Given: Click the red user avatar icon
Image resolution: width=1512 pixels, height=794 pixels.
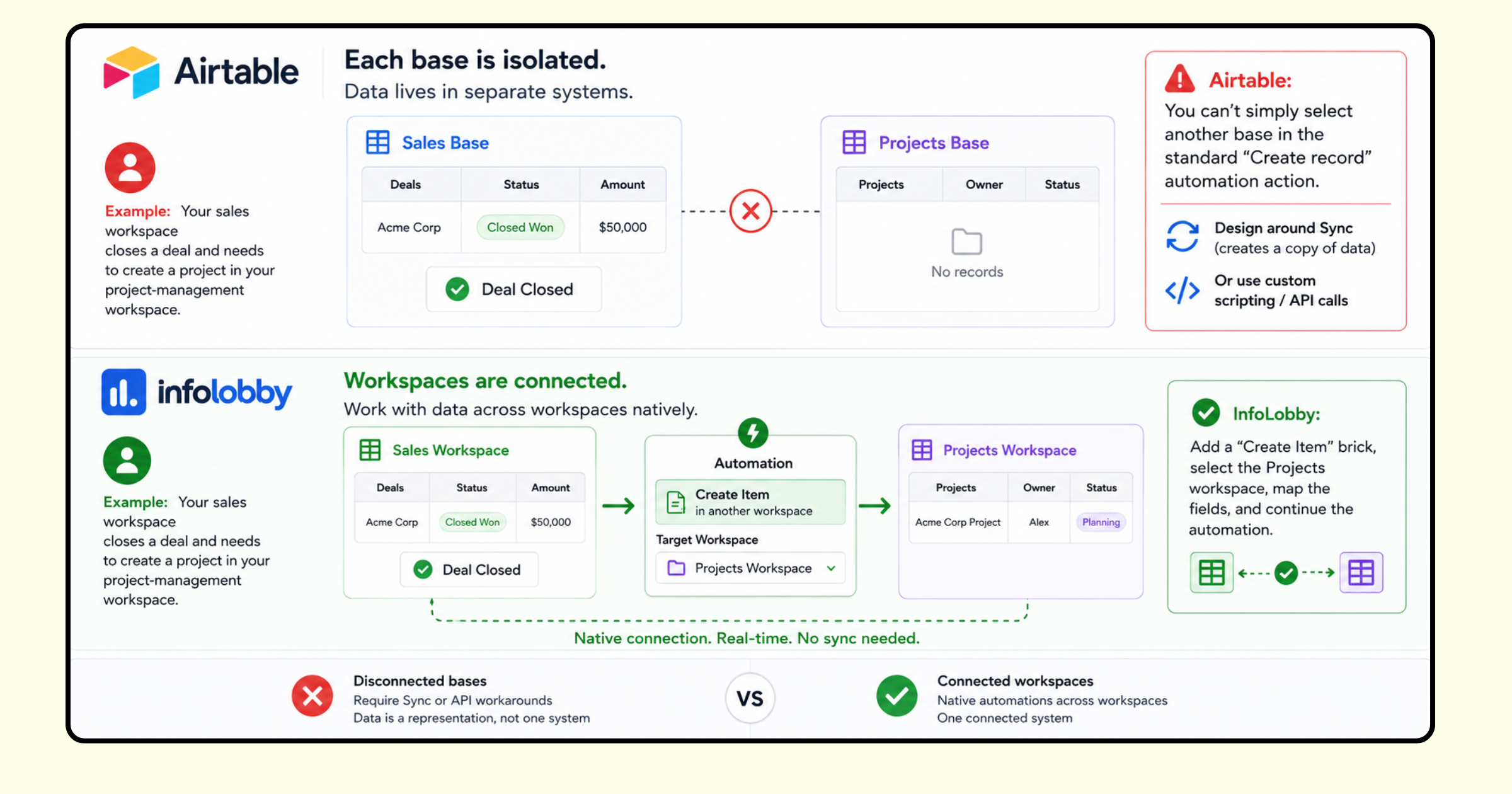Looking at the screenshot, I should [130, 168].
